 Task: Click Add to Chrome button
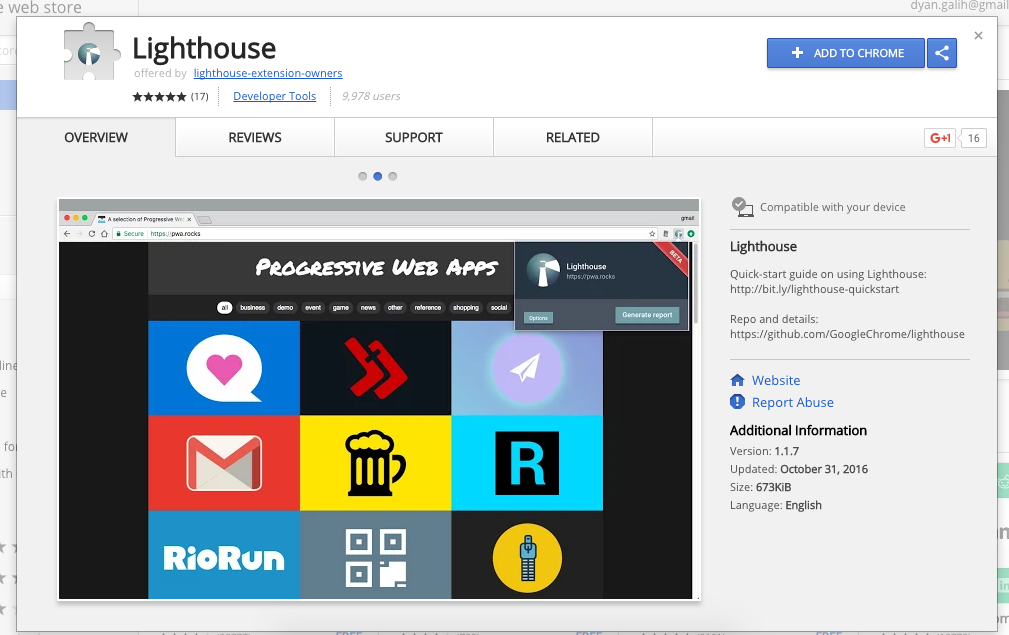coord(846,53)
